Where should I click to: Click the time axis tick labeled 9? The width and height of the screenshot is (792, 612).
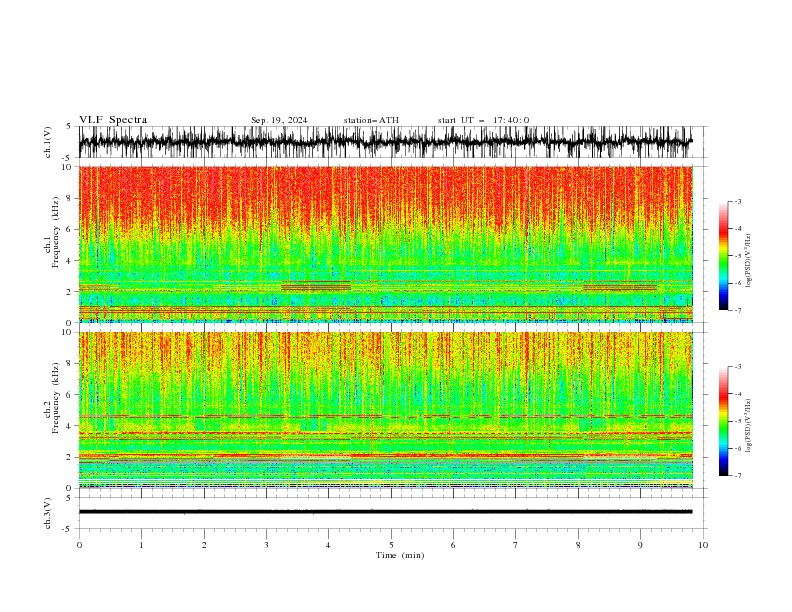[640, 545]
